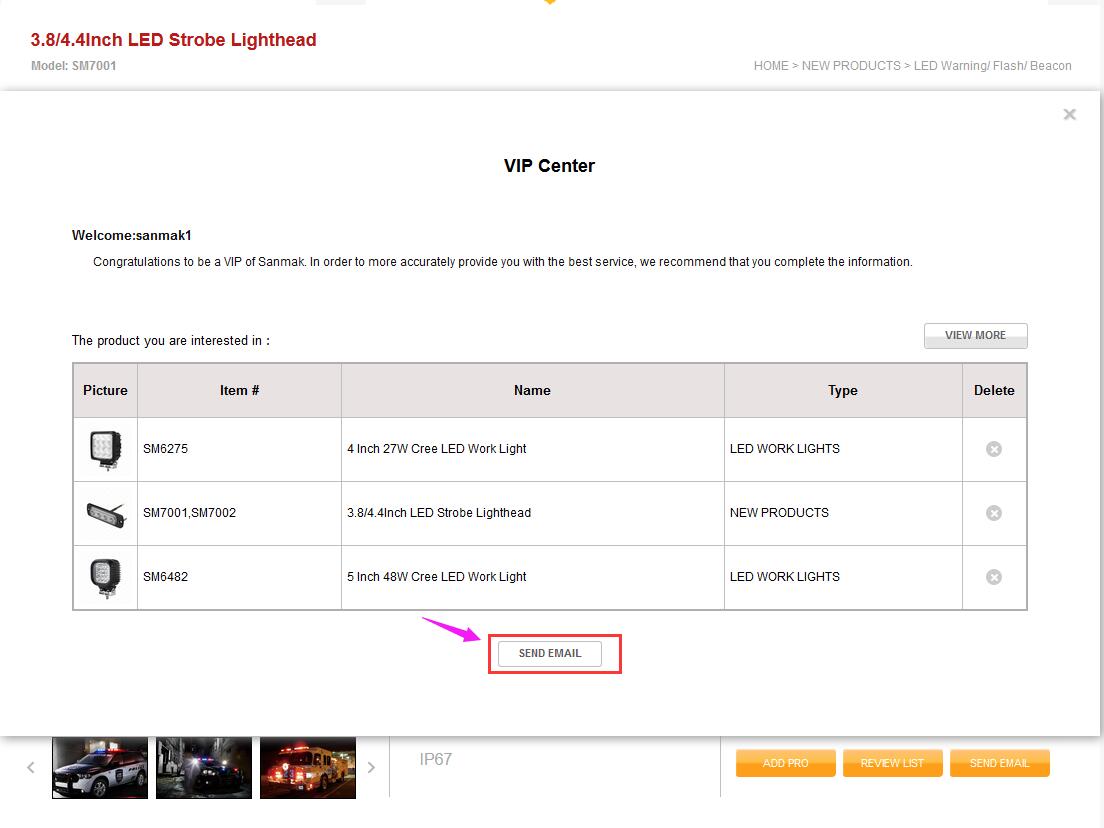Click the SM6275 work light picture

106,449
